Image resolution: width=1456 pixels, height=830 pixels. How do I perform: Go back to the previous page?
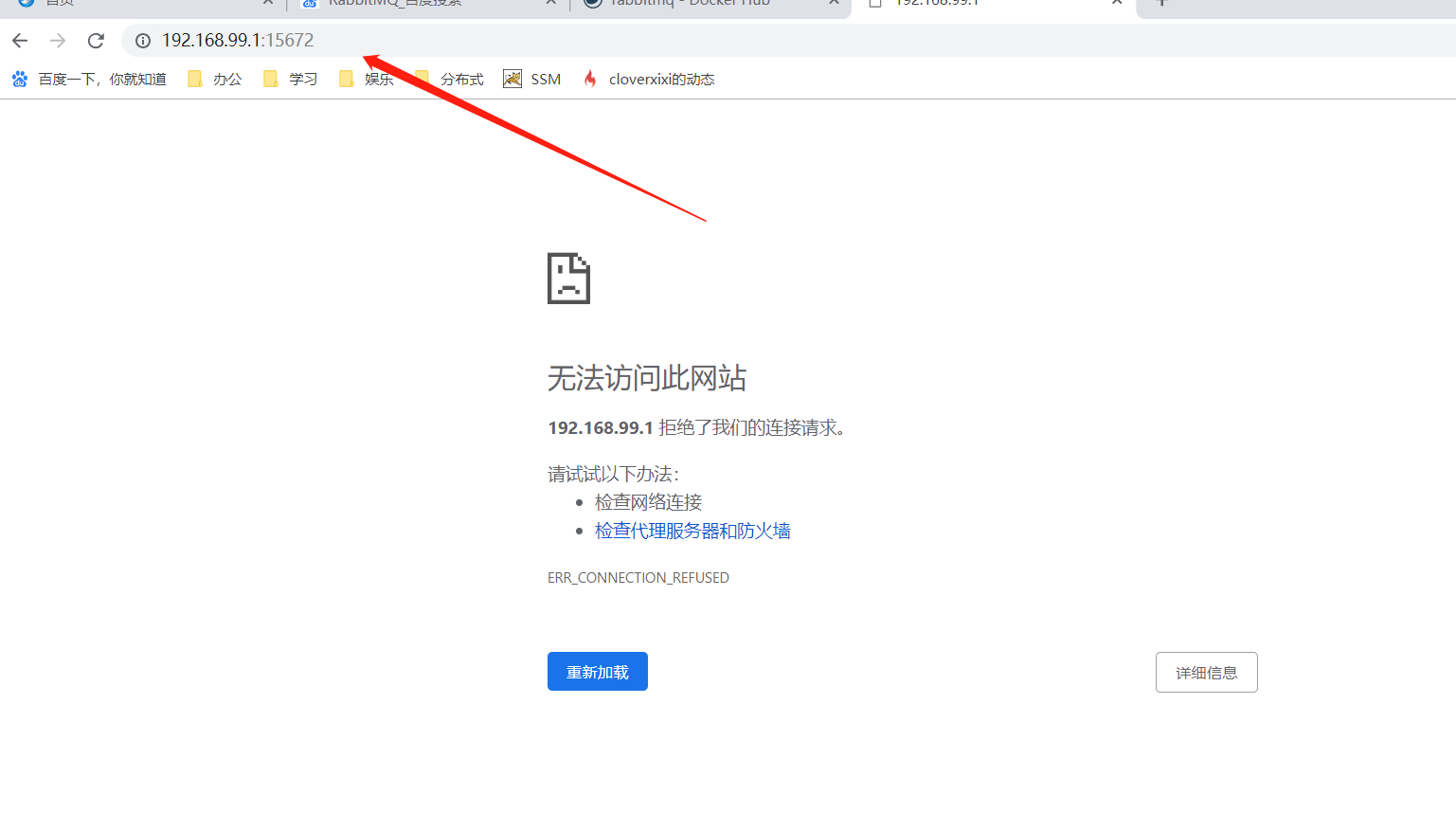point(20,41)
